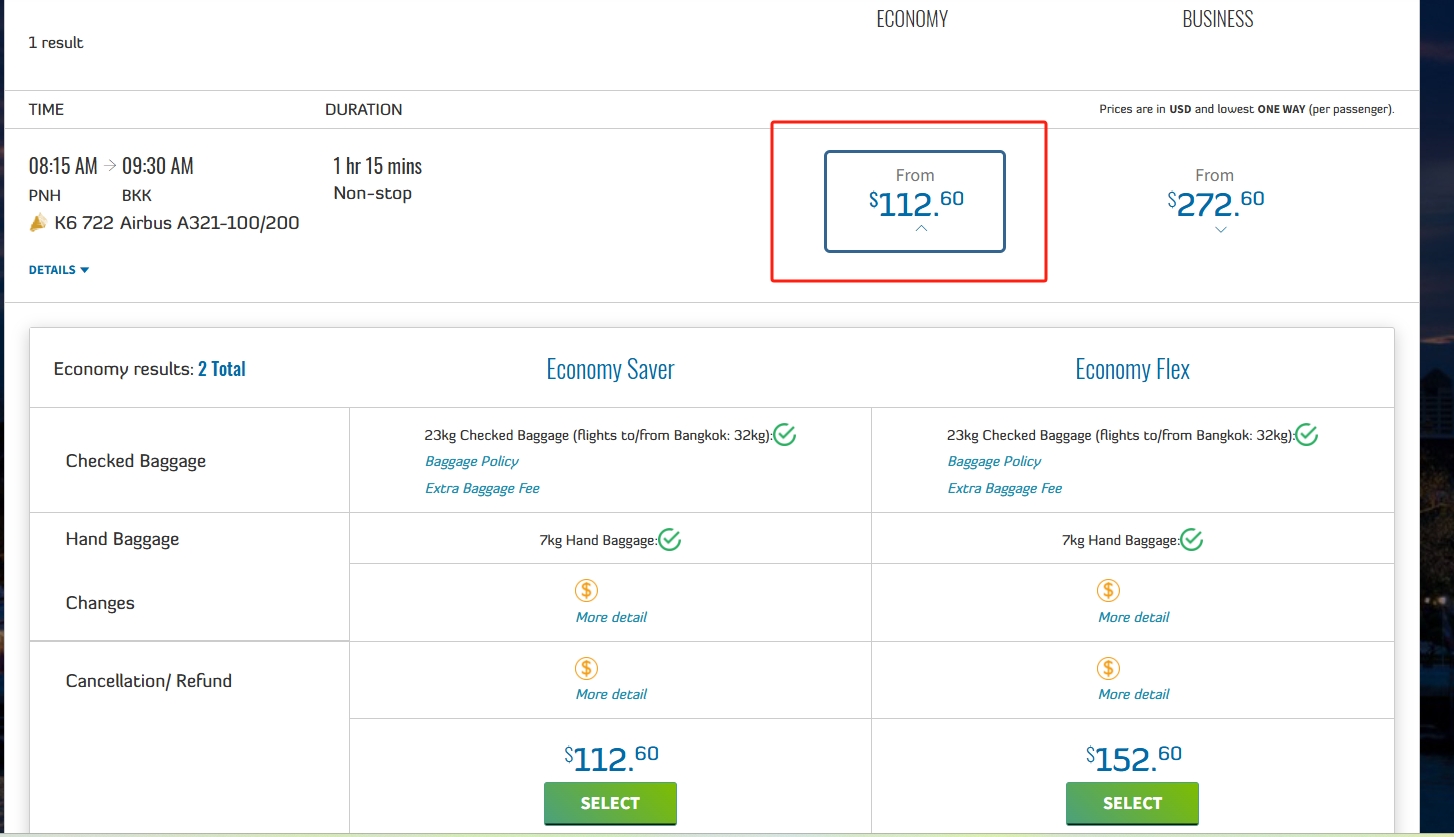1454x837 pixels.
Task: Open Extra Baggage Fee link under Economy Flex
Action: point(1005,488)
